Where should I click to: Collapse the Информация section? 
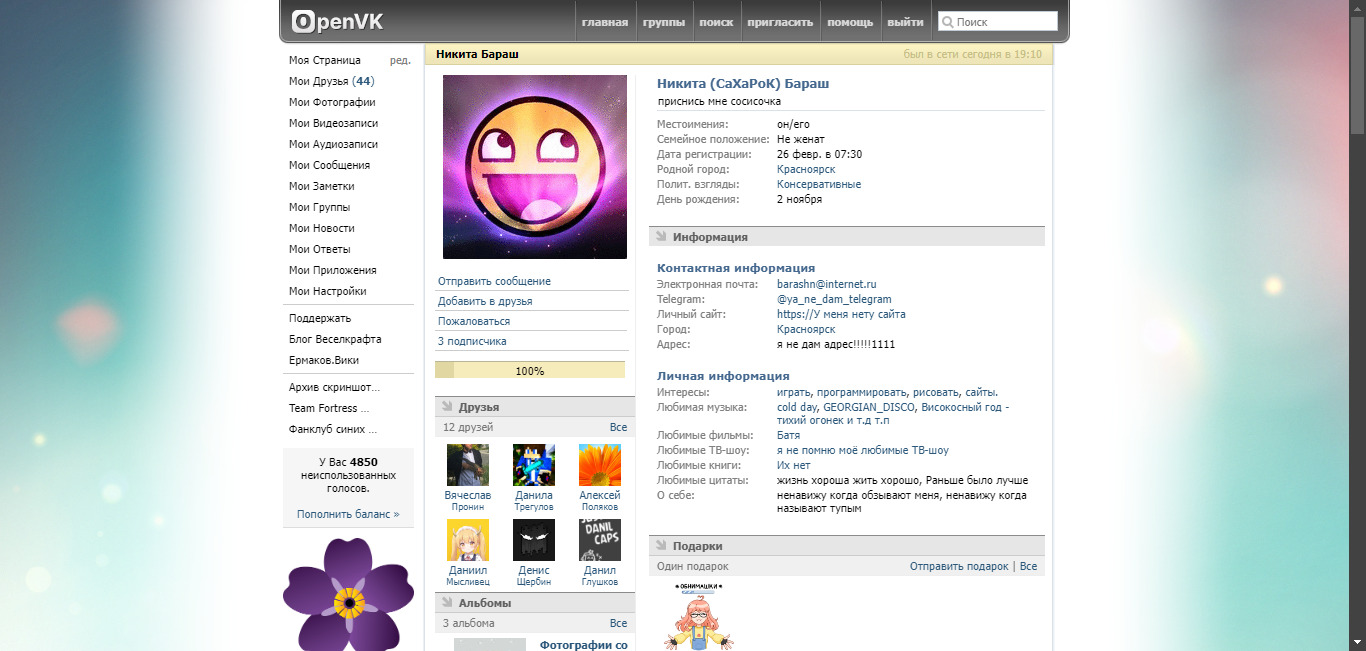(x=710, y=237)
